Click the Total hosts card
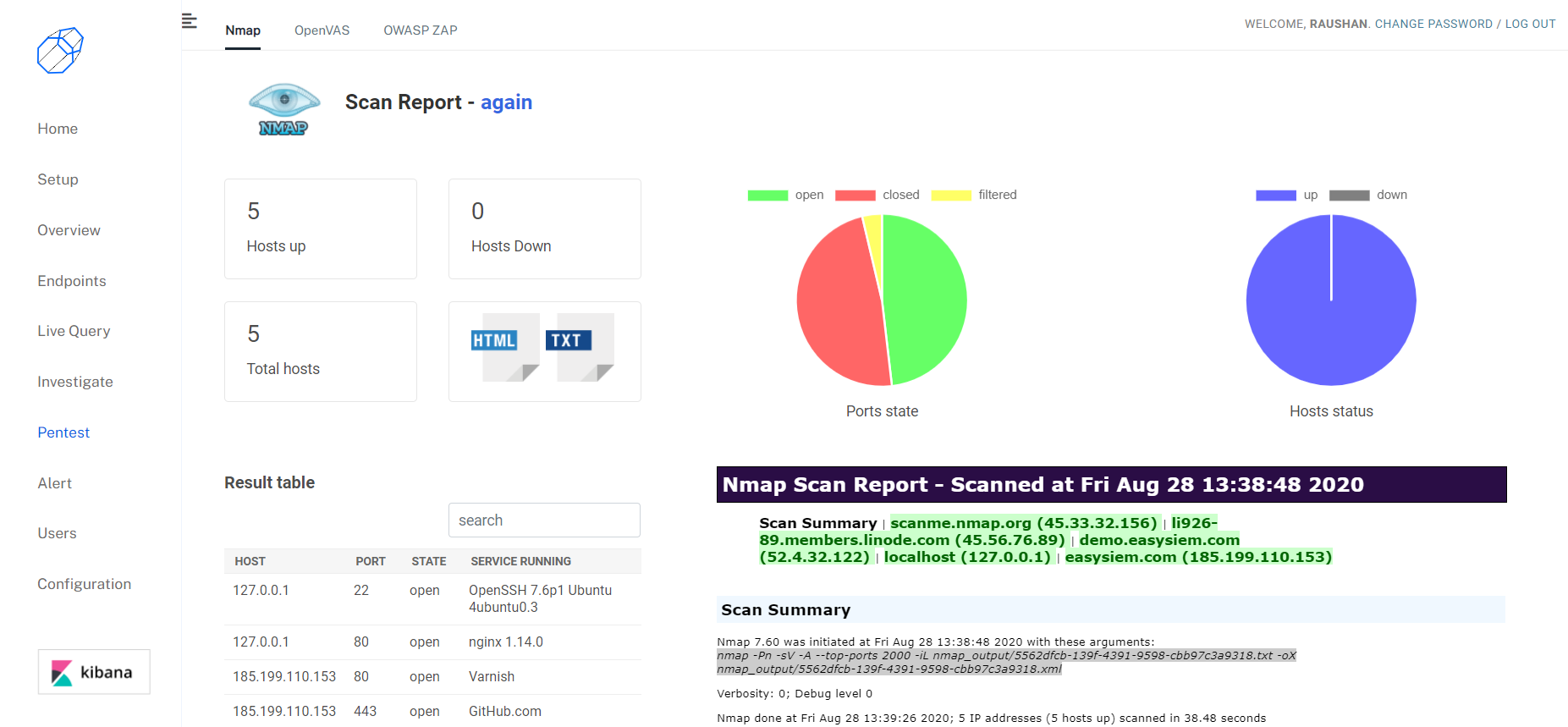The height and width of the screenshot is (727, 1568). coord(321,351)
